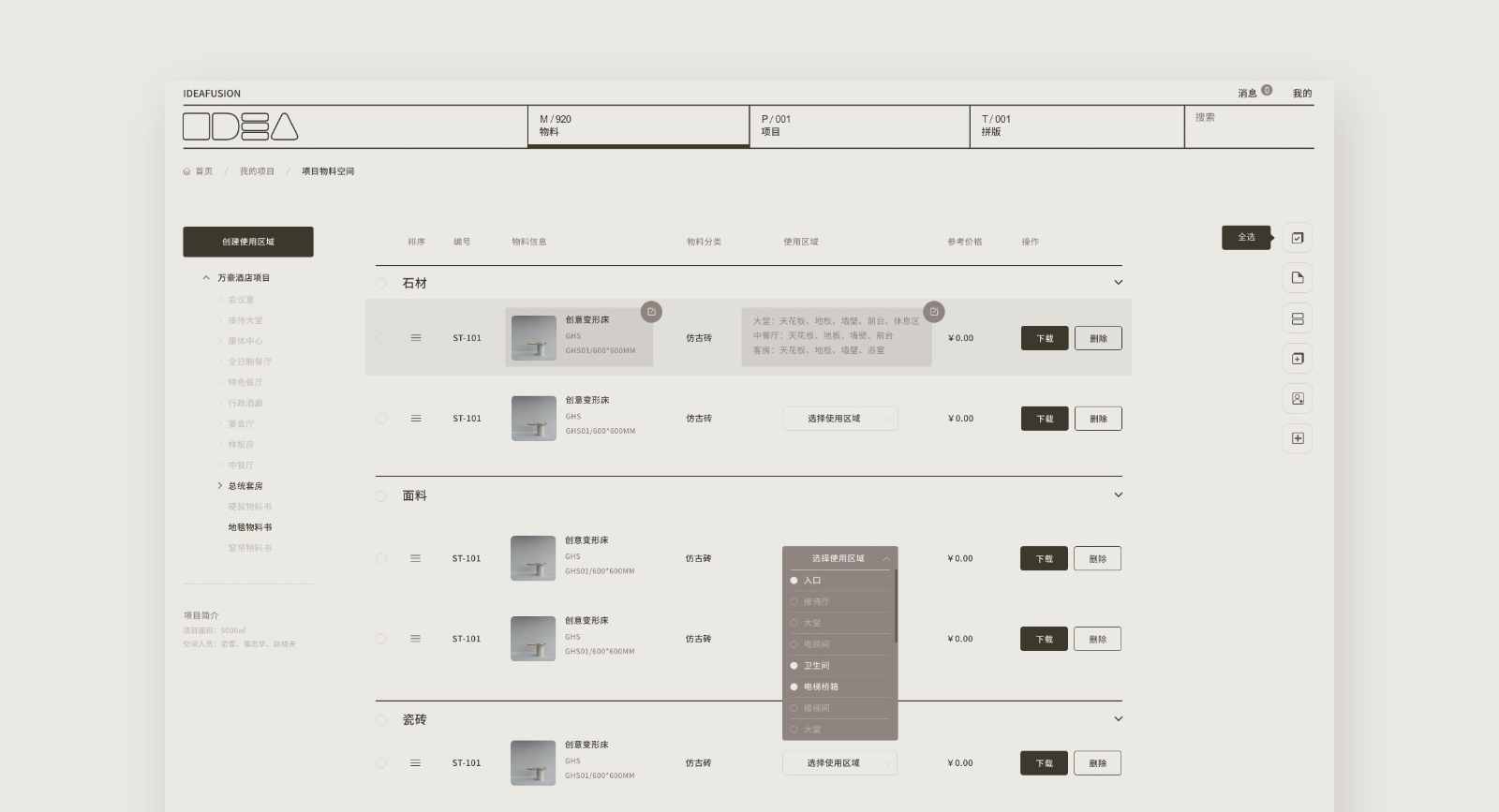Toggle the 石材 category selection circle
This screenshot has width=1499, height=812.
coord(381,284)
